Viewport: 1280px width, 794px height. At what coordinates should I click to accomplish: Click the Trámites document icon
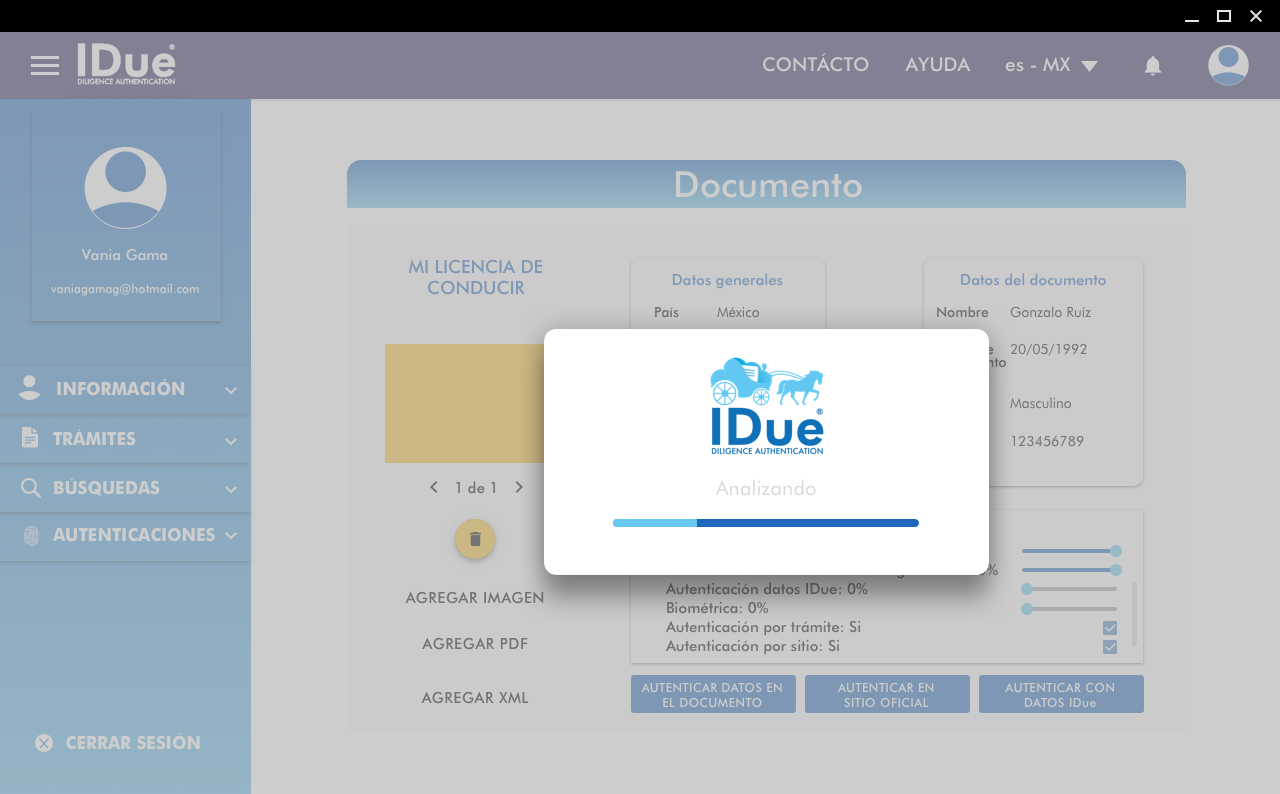[30, 438]
